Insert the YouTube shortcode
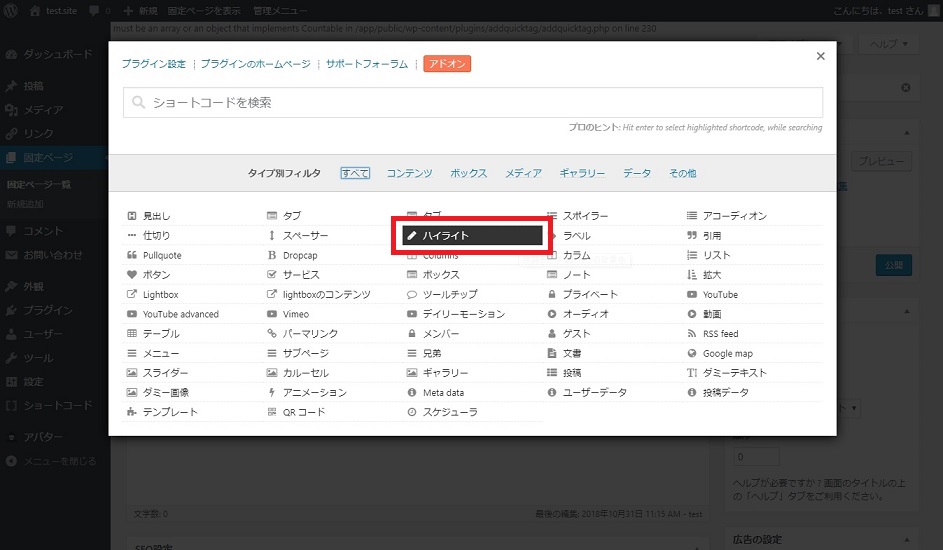 coord(719,295)
